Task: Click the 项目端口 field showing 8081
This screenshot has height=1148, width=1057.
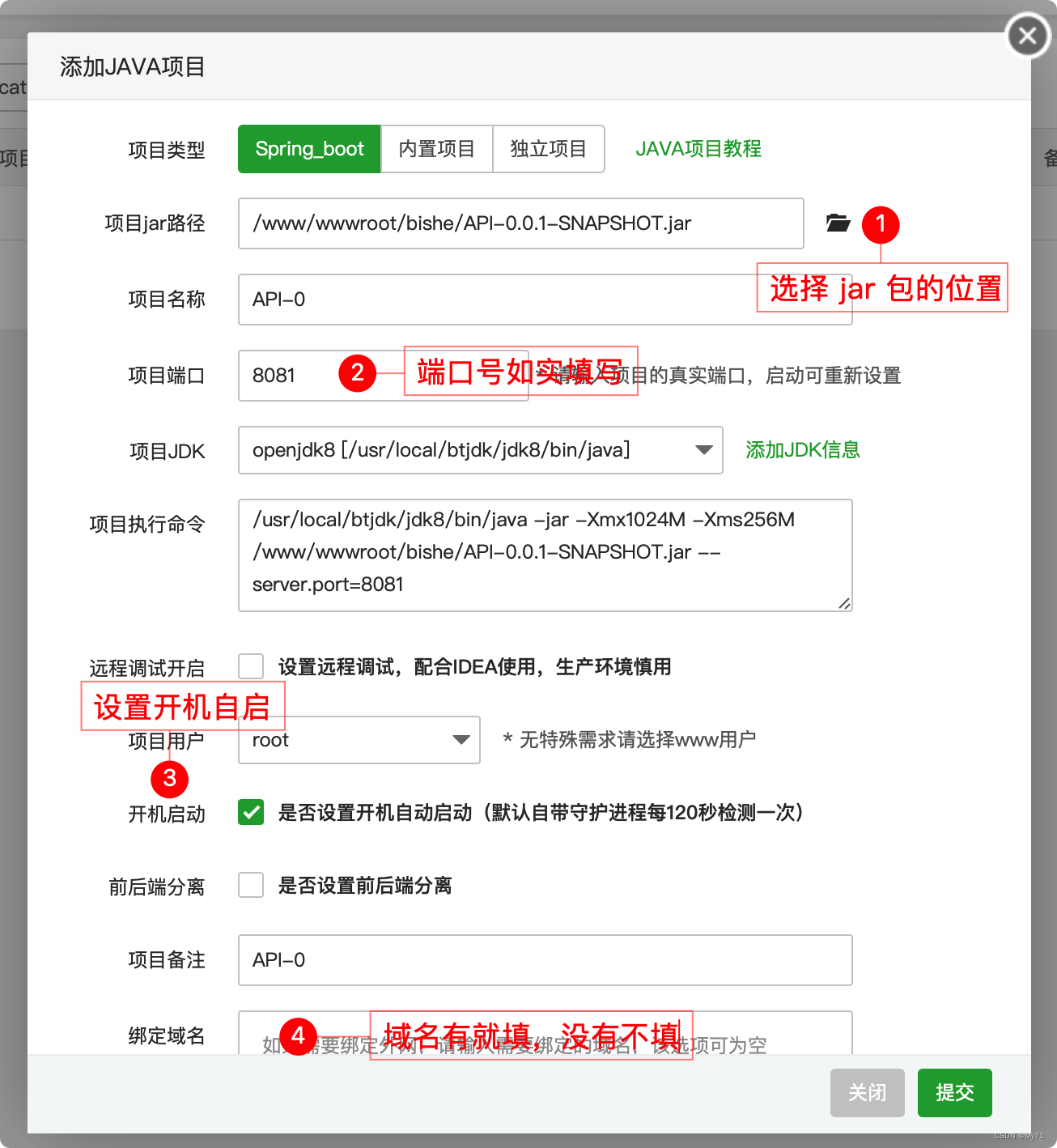Action: (384, 376)
